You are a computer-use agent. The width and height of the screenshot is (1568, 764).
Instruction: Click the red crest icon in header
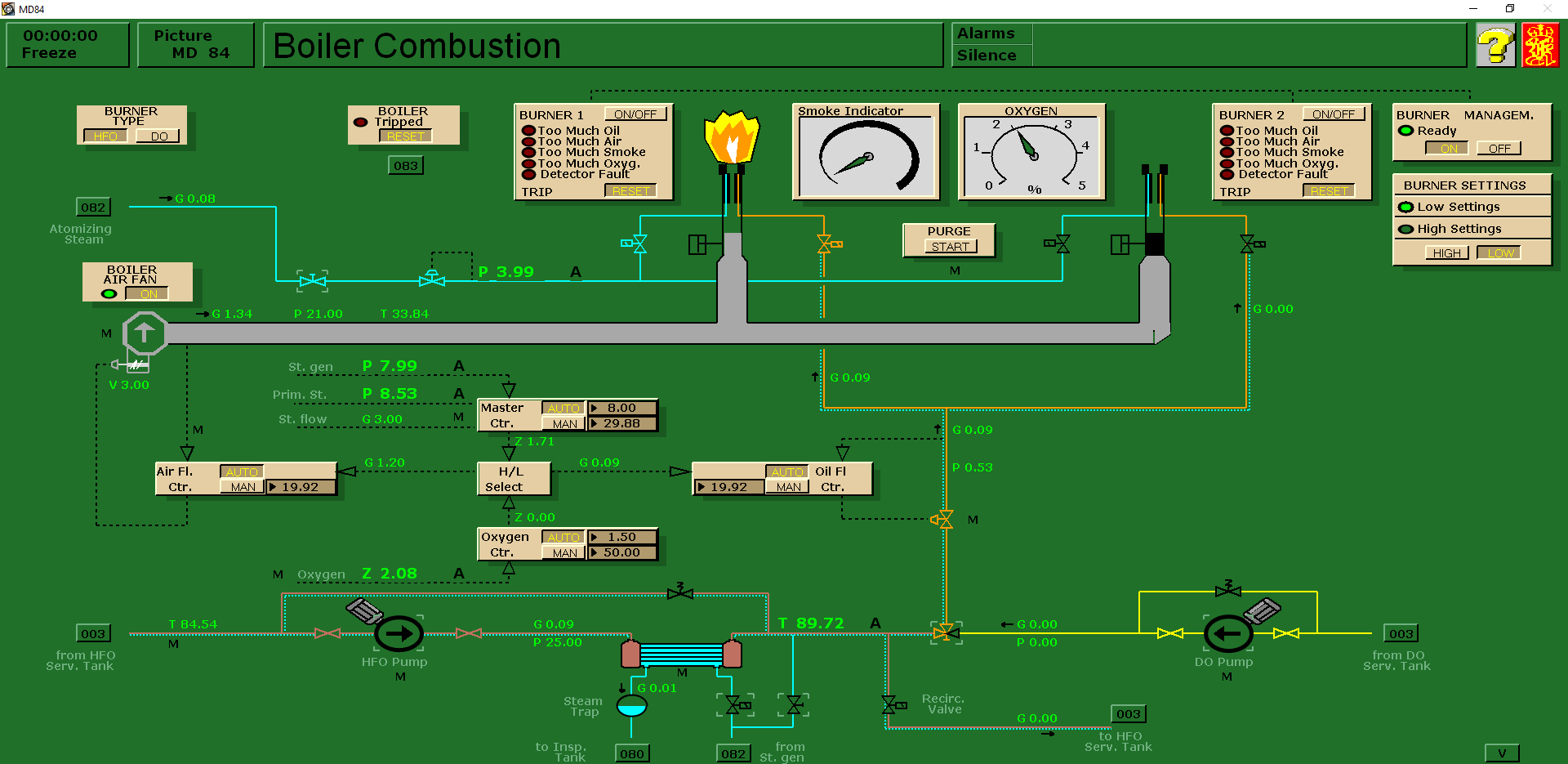(1540, 45)
